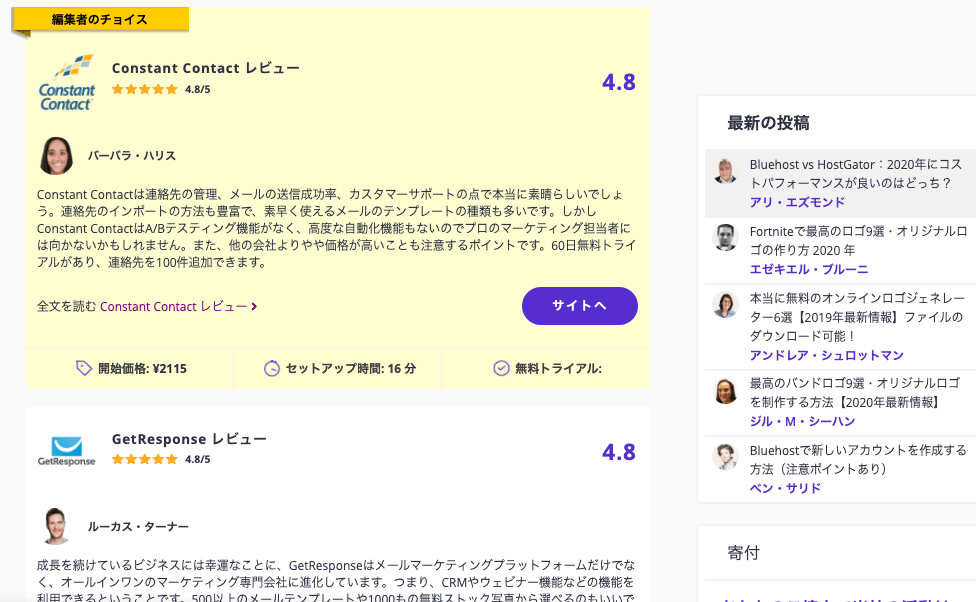Click the checkmark icon beside 無料トライアル
Image resolution: width=976 pixels, height=602 pixels.
[501, 369]
